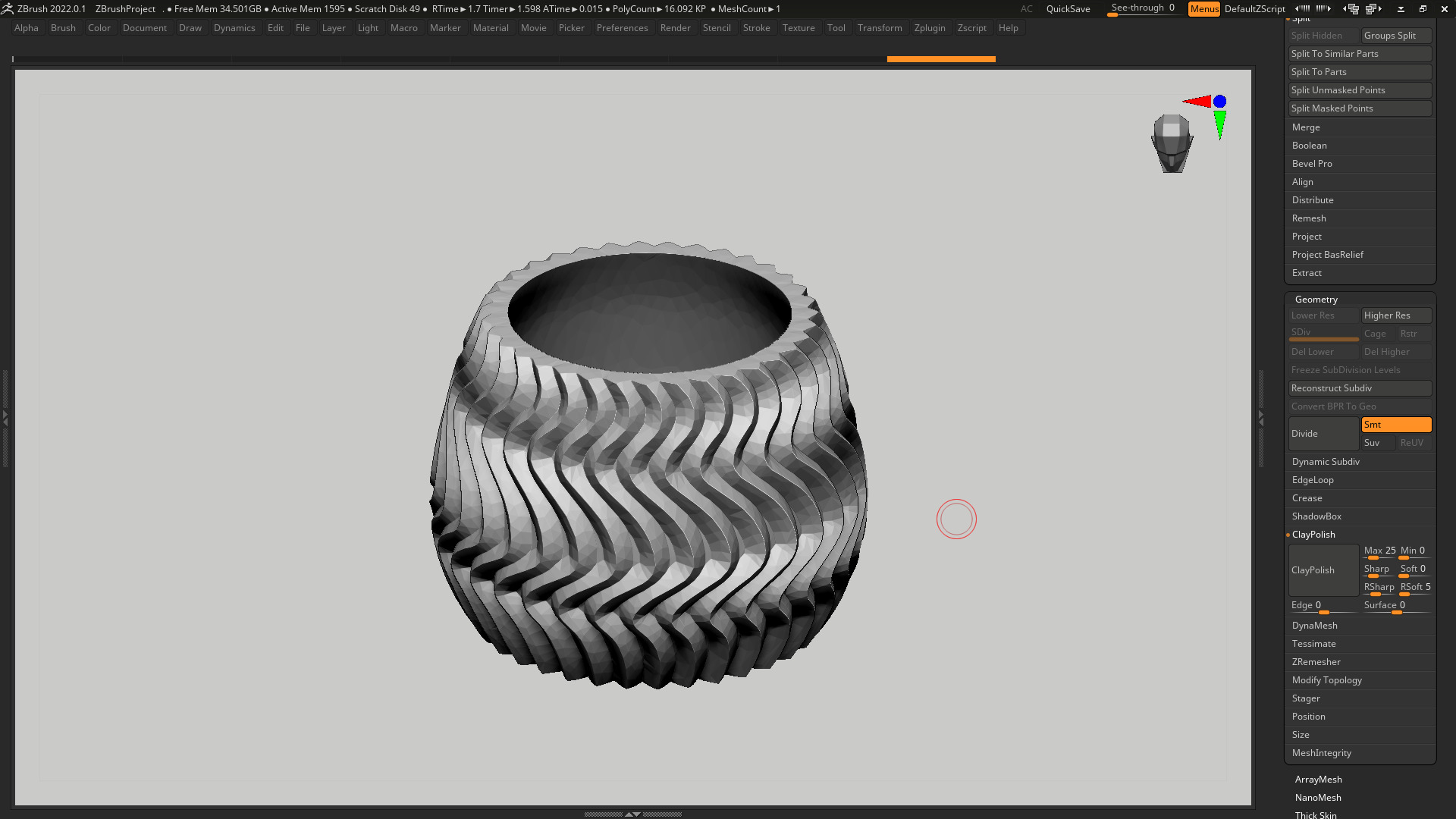Screen dimensions: 1456x819
Task: Click the orange highlighted timeline segment
Action: (x=941, y=58)
